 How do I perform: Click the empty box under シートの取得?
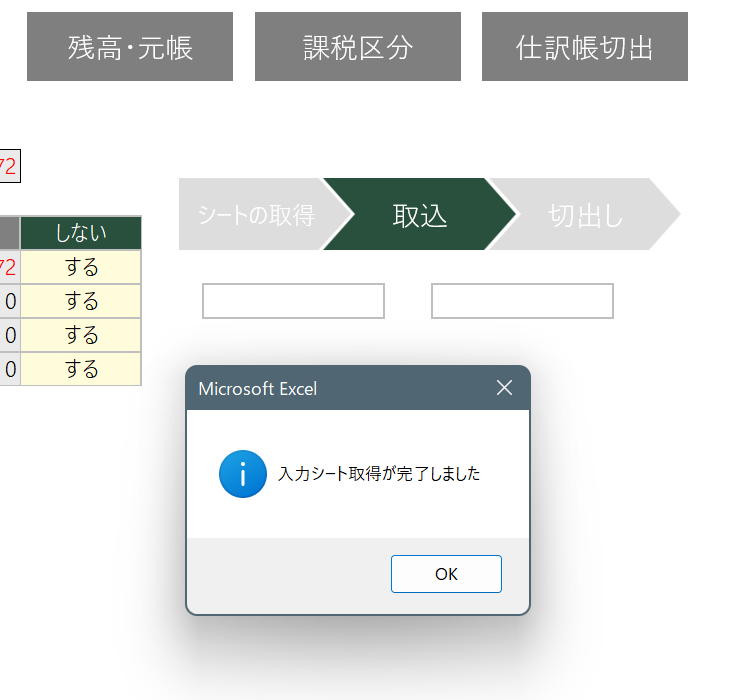click(293, 301)
